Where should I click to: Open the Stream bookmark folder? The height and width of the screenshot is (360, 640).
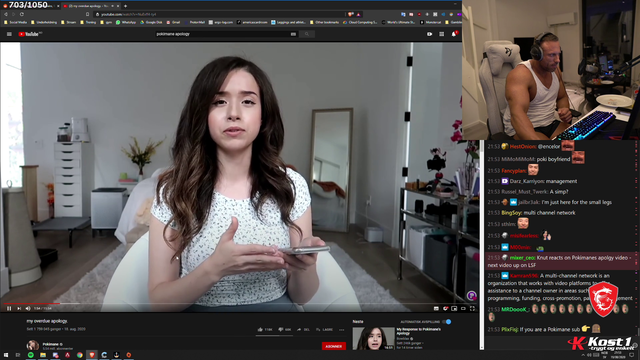coord(69,22)
